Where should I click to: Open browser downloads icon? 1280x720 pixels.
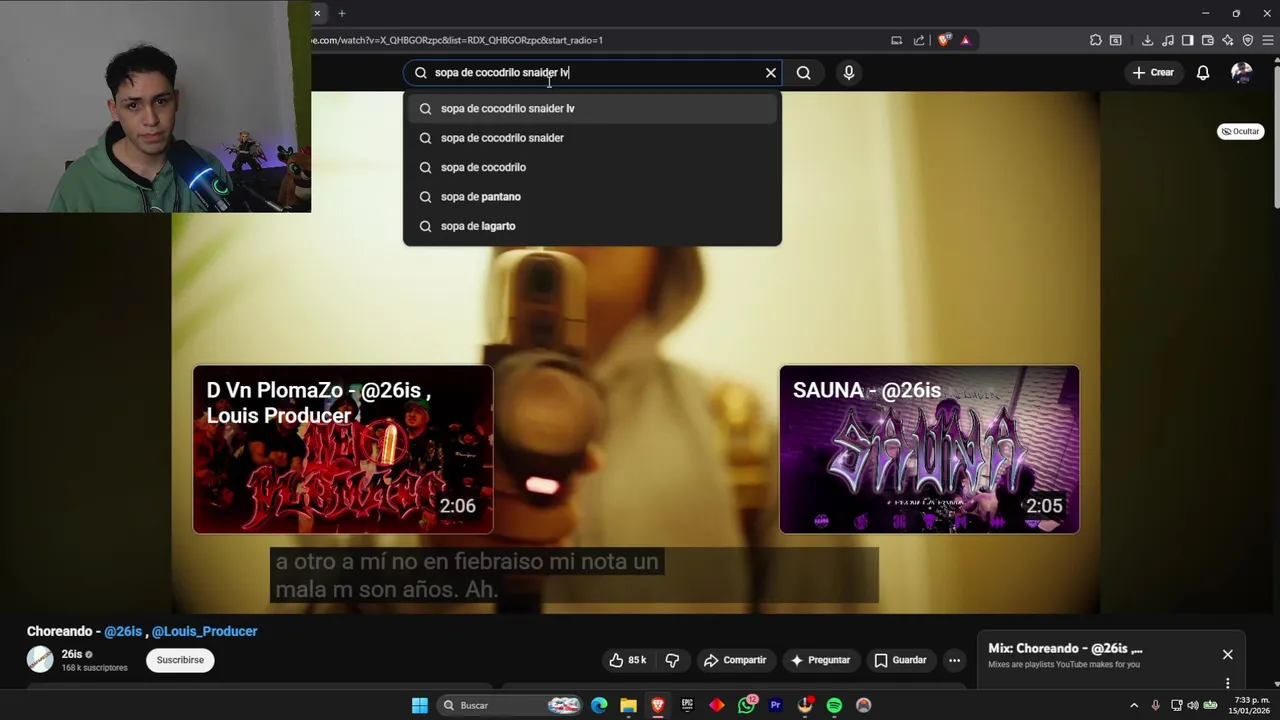pos(1147,41)
